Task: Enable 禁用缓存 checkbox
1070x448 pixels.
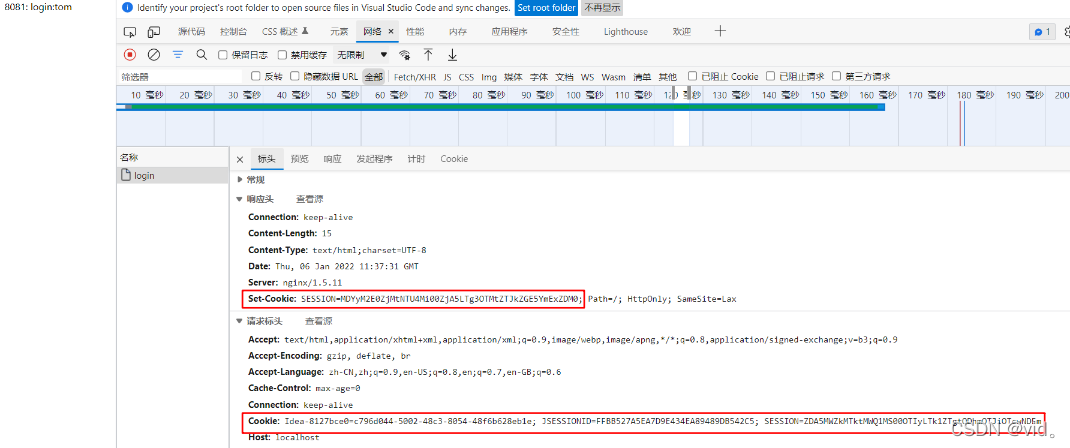Action: click(x=281, y=55)
